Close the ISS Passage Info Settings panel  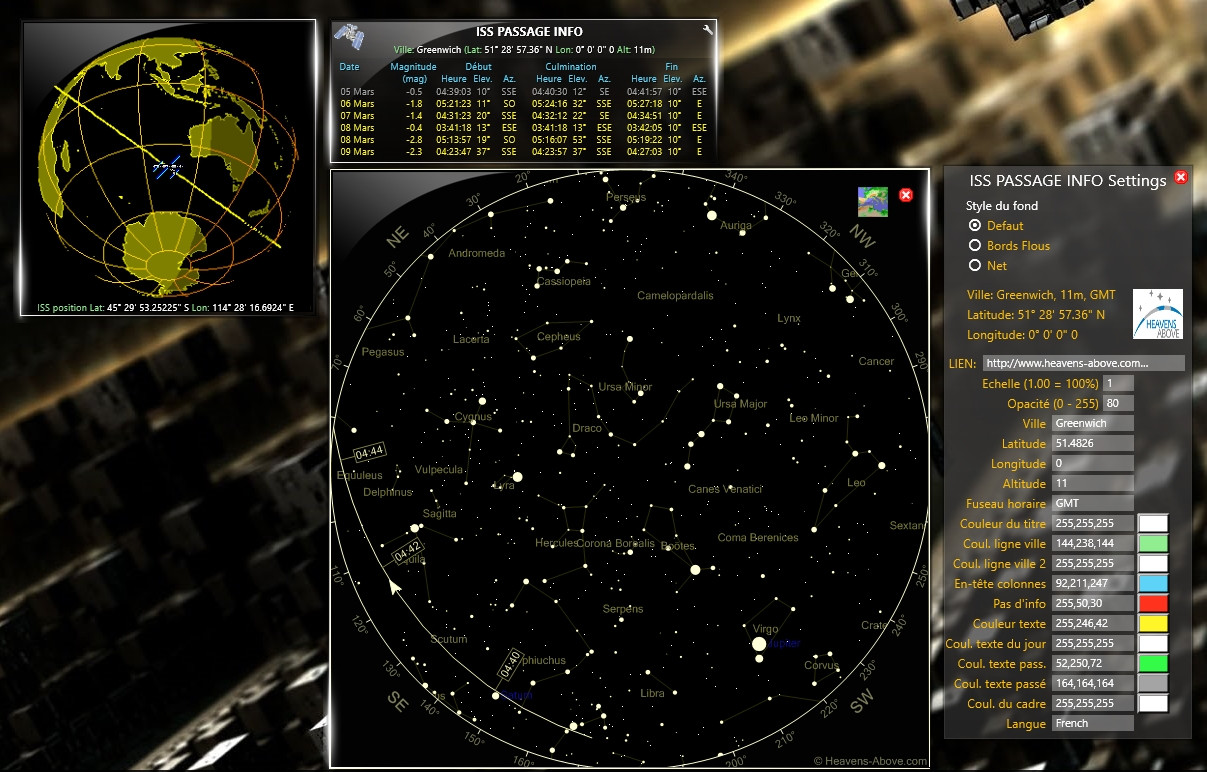(x=1181, y=177)
